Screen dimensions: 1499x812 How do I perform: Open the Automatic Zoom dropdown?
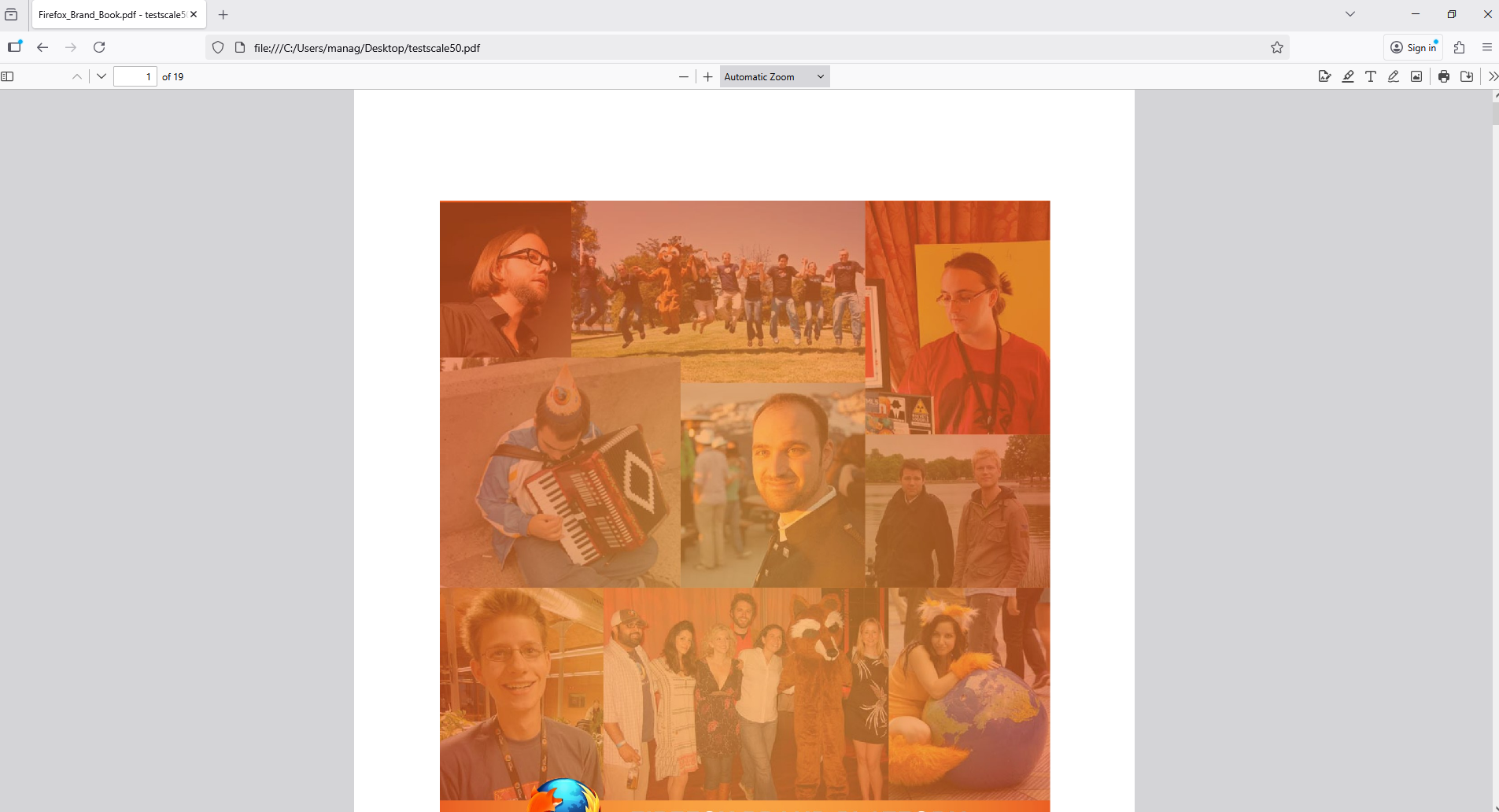click(x=774, y=76)
